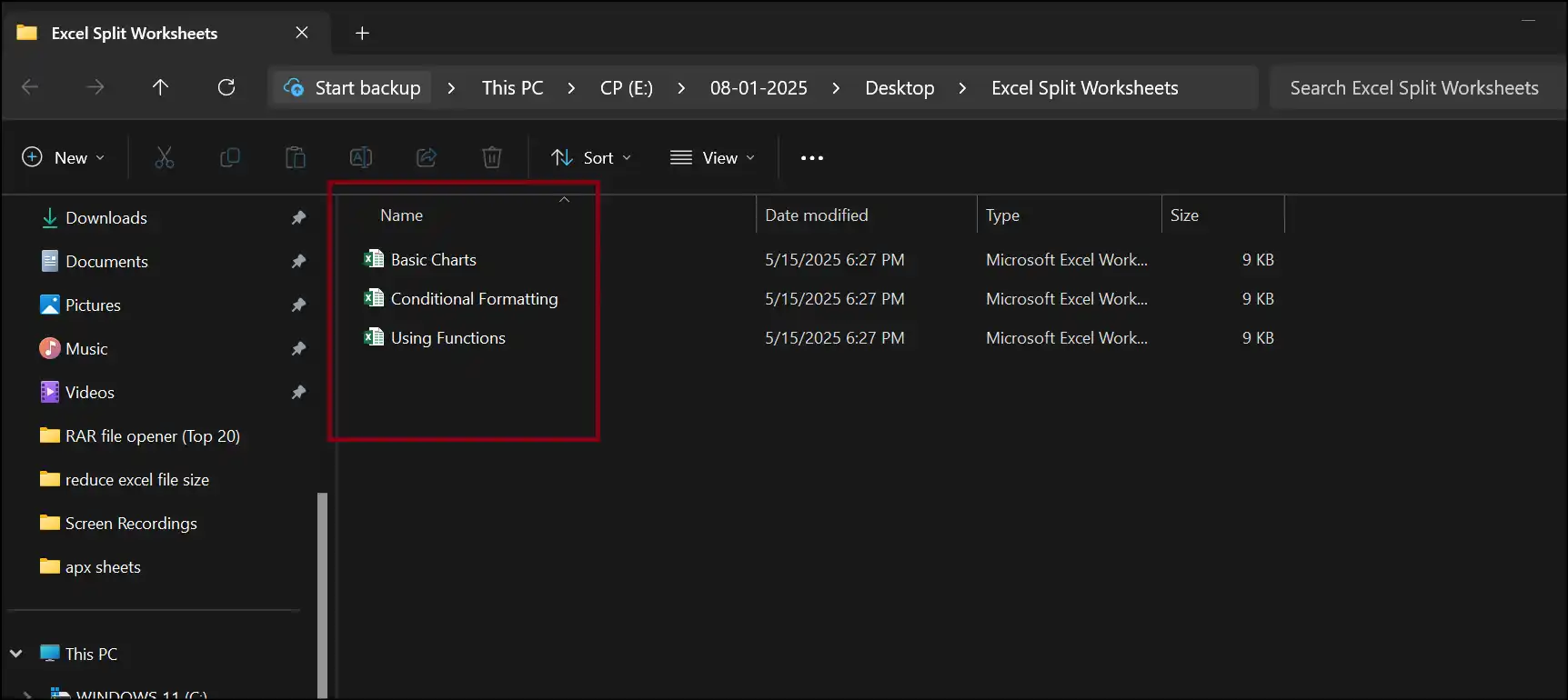Expand chevron after CP (E:) breadcrumb
The image size is (1568, 700).
click(681, 88)
